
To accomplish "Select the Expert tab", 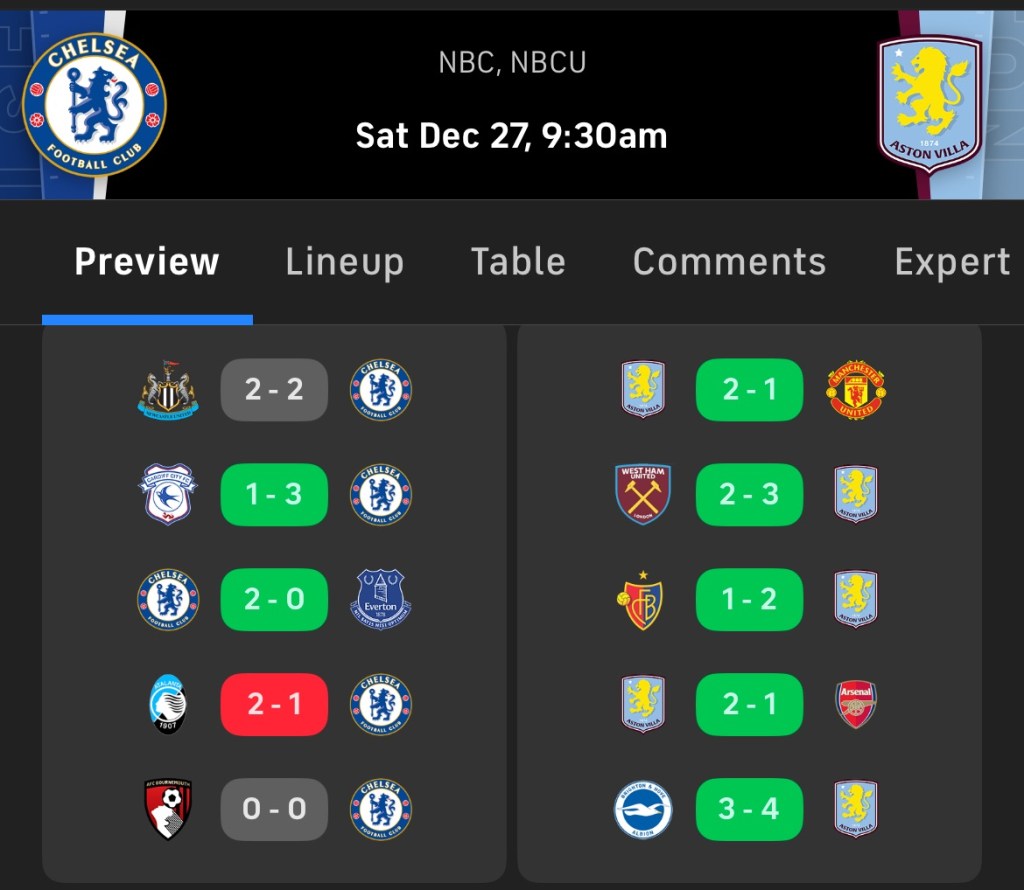I will click(952, 262).
